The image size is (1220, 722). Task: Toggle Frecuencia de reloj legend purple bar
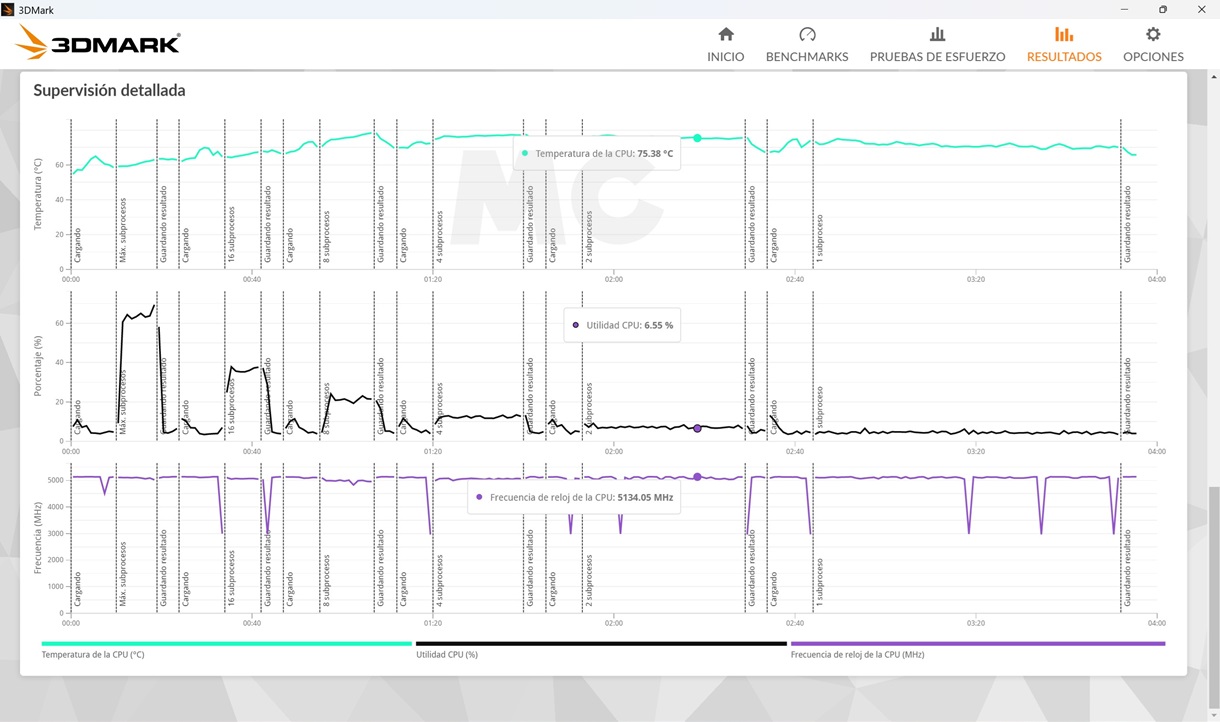977,644
